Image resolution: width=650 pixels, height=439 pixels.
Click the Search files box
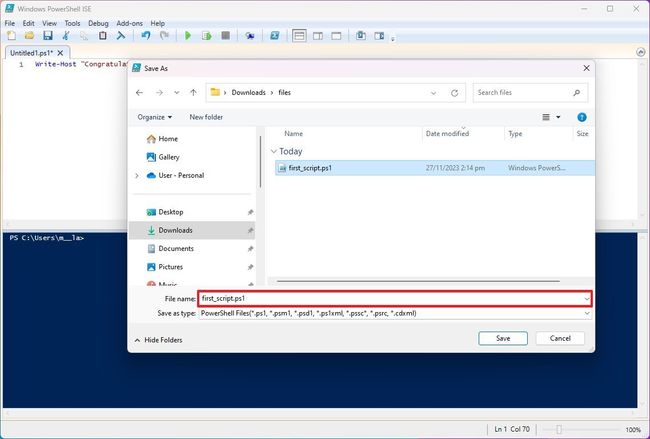click(x=530, y=92)
